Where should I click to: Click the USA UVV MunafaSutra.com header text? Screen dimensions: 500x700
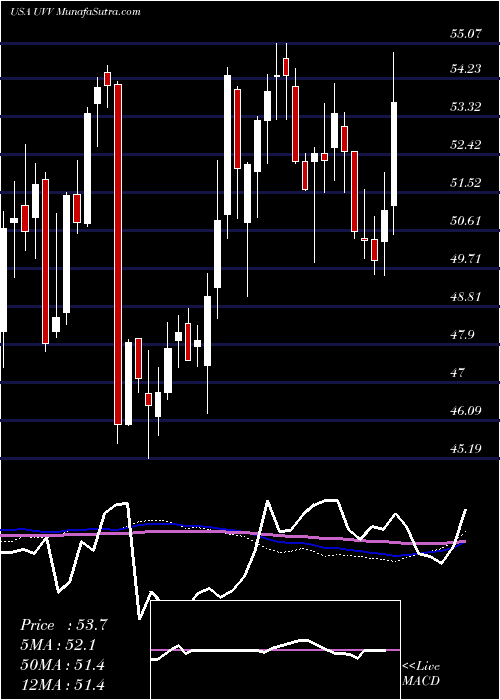pyautogui.click(x=75, y=12)
